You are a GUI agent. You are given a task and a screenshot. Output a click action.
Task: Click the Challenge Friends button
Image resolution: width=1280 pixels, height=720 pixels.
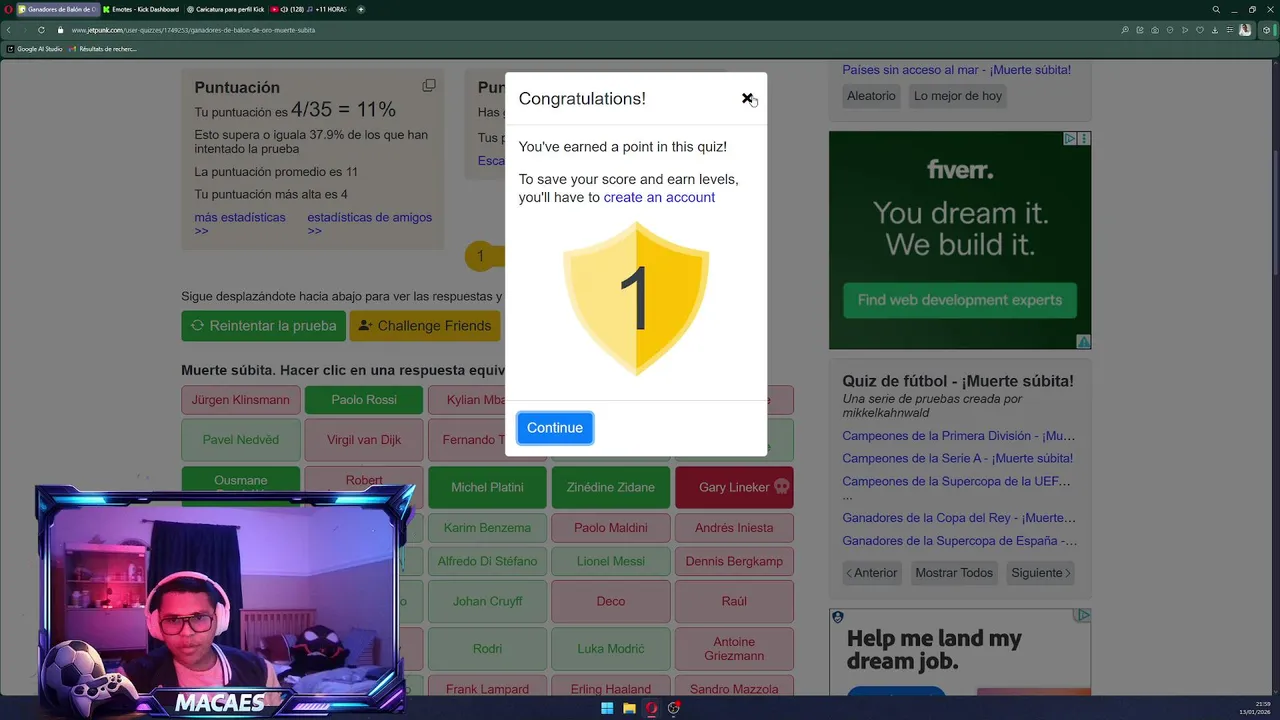click(x=424, y=326)
